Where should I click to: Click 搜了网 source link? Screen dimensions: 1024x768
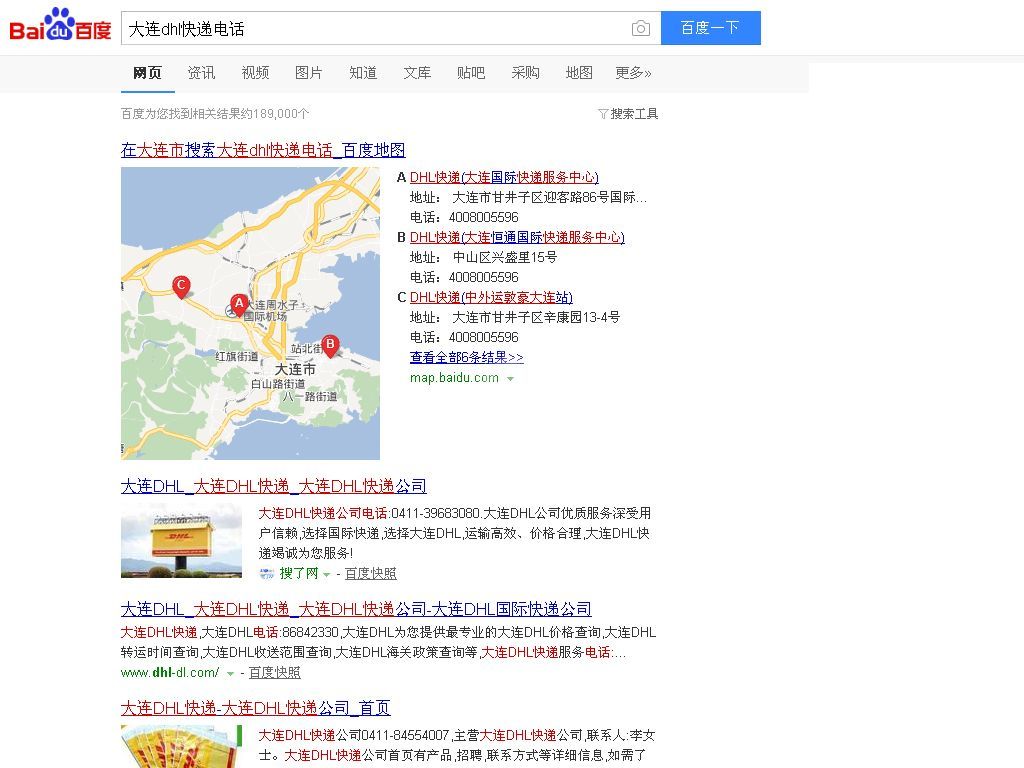coord(298,574)
